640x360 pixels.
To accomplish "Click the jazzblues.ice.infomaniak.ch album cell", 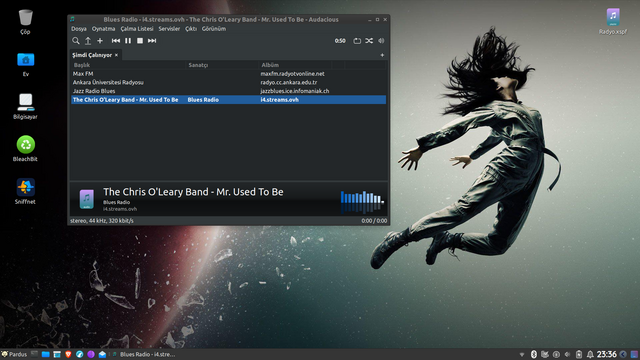I will pos(295,91).
